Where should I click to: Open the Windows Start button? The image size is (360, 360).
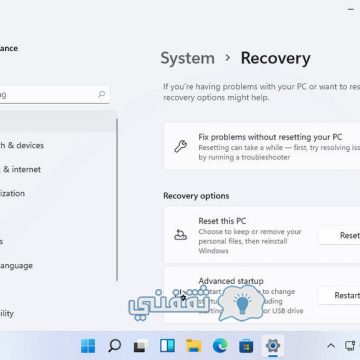(88, 346)
